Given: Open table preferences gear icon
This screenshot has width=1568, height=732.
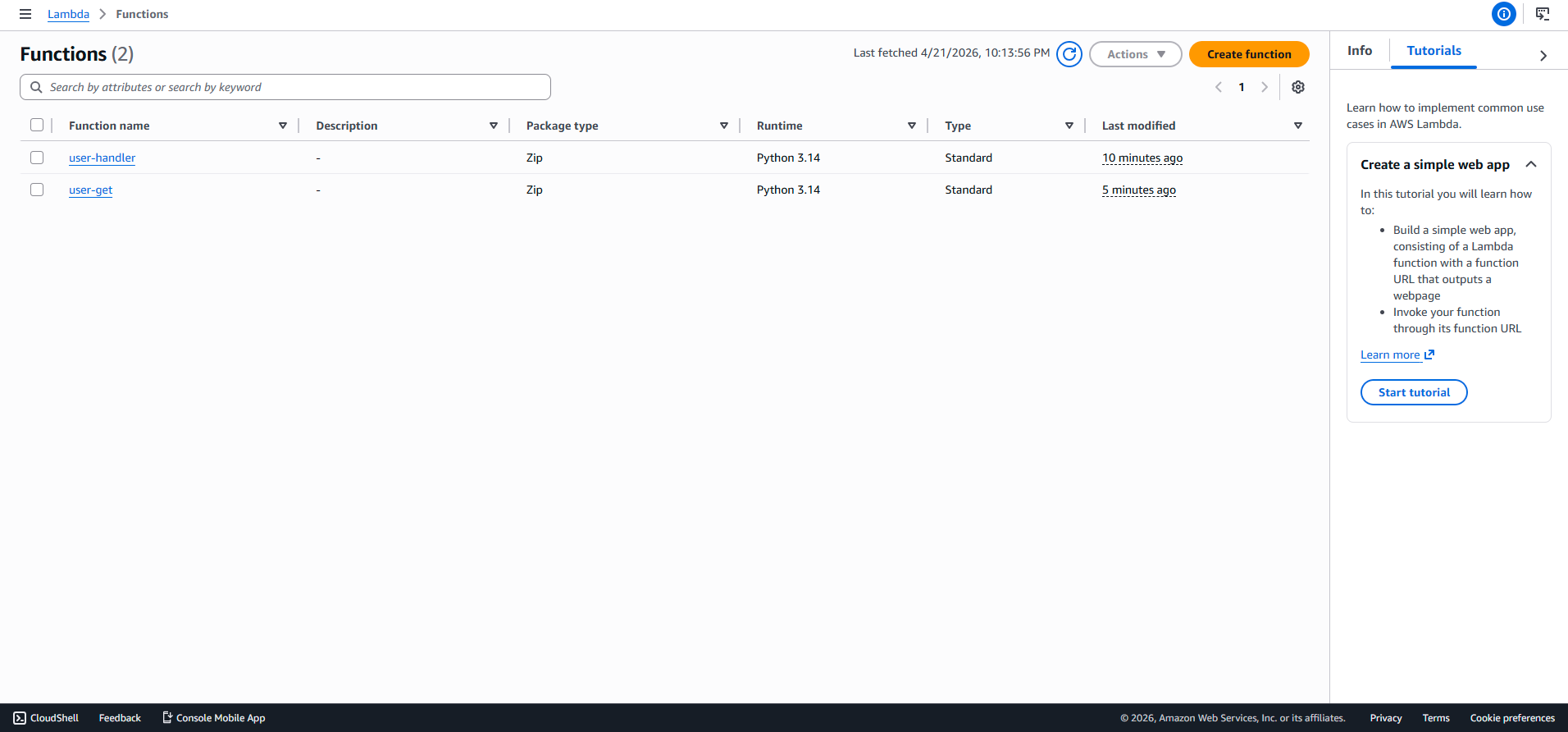Looking at the screenshot, I should 1298,87.
